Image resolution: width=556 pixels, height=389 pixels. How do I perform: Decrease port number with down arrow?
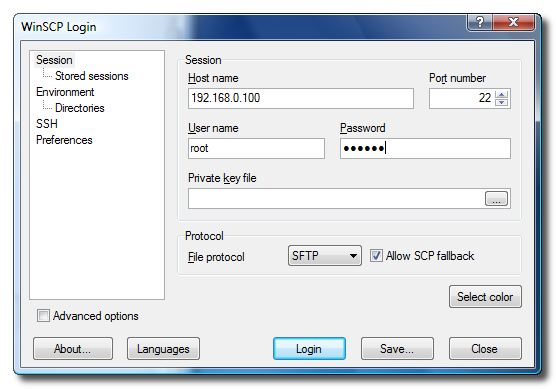coord(502,102)
